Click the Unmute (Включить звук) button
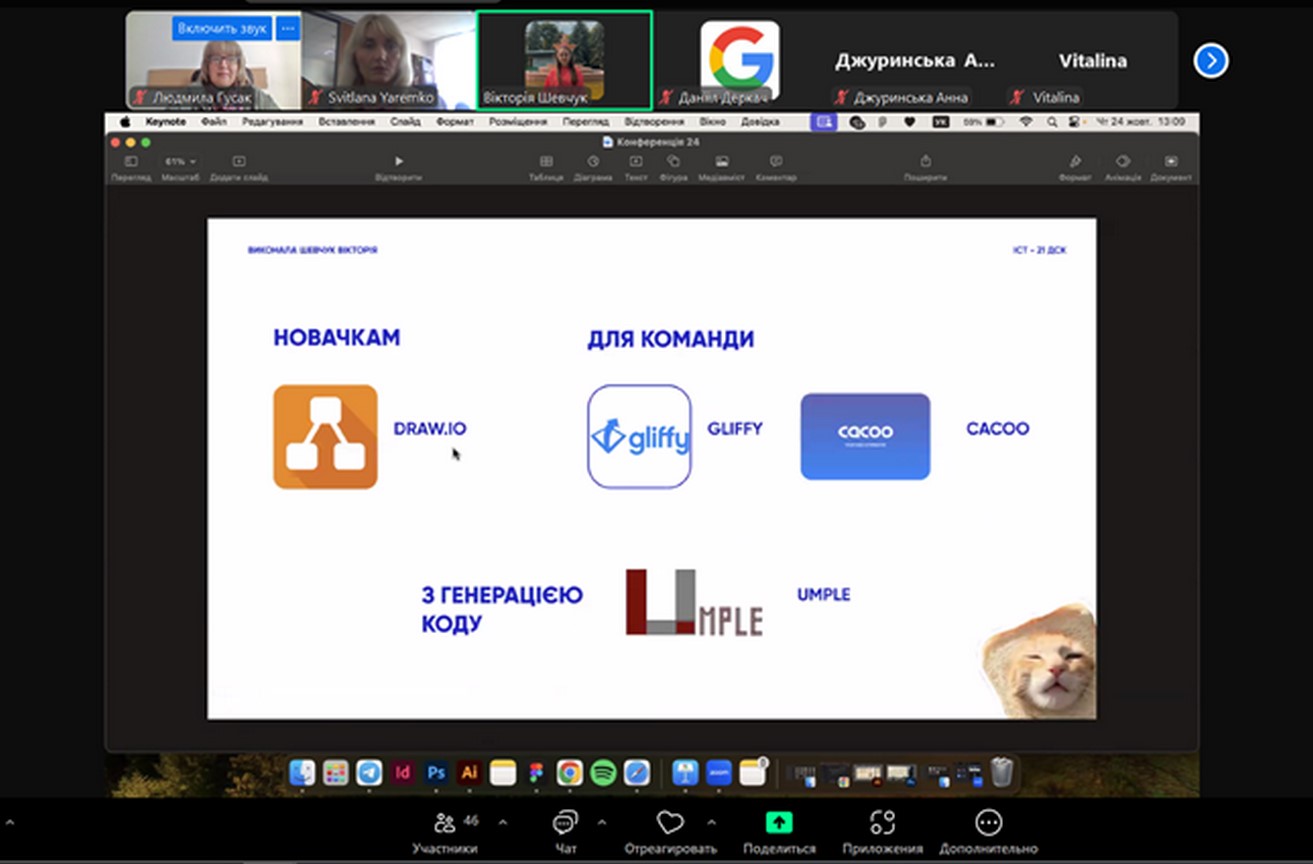Image resolution: width=1313 pixels, height=864 pixels. click(221, 29)
